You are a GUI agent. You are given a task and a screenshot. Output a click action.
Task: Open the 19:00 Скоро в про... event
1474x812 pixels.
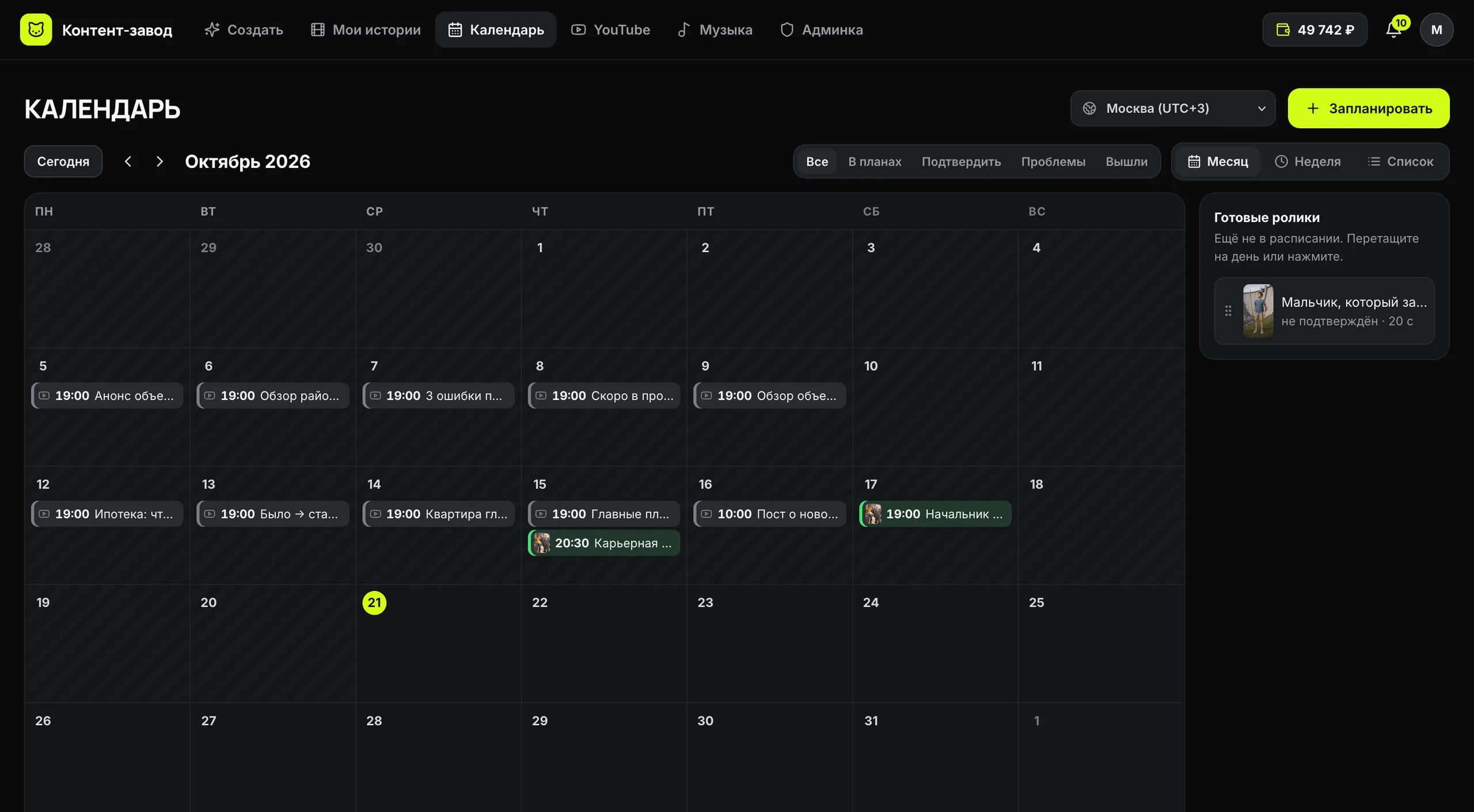click(604, 396)
